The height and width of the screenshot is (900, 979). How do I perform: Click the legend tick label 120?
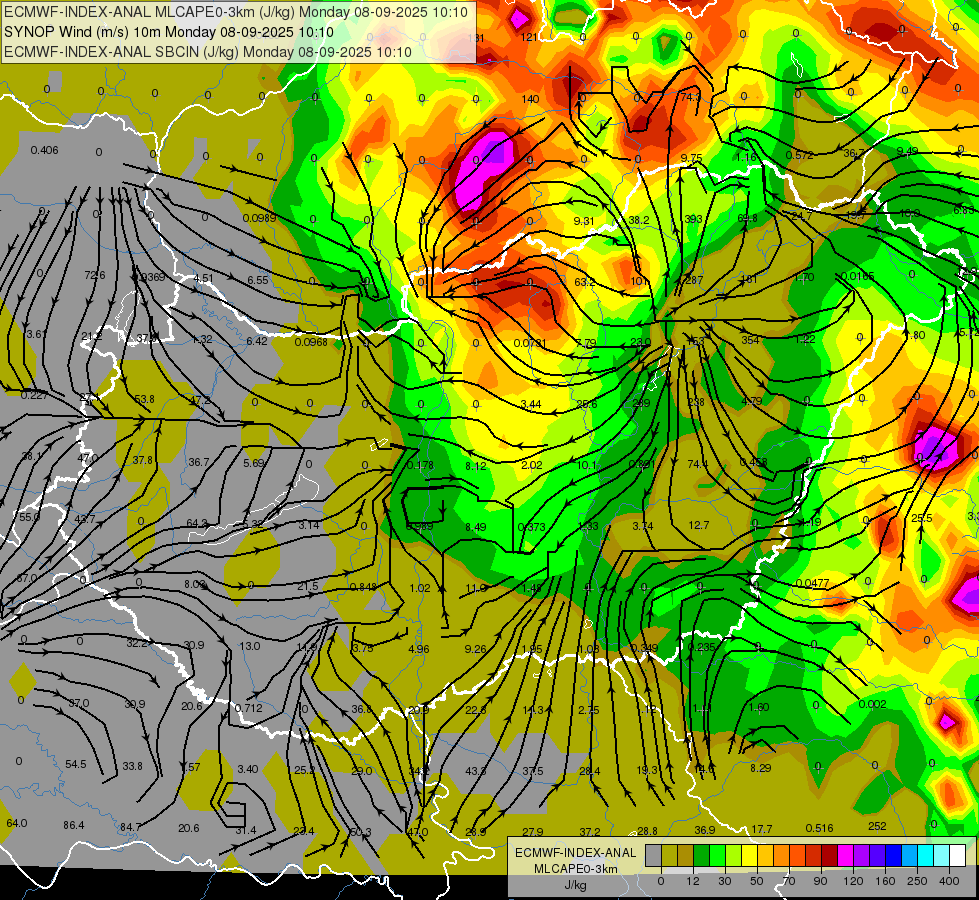tap(854, 881)
